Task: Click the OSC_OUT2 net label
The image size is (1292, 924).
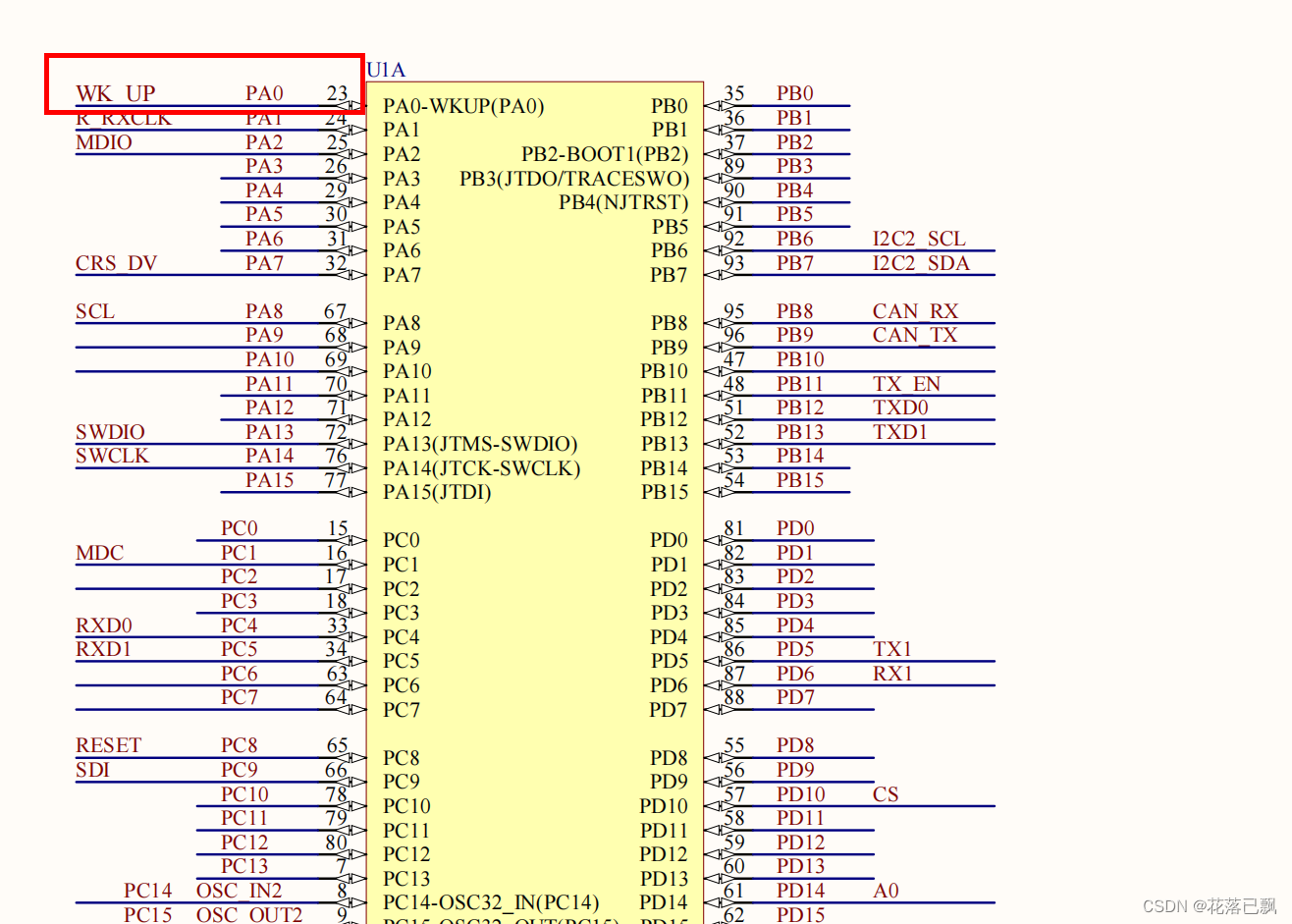Action: (249, 914)
